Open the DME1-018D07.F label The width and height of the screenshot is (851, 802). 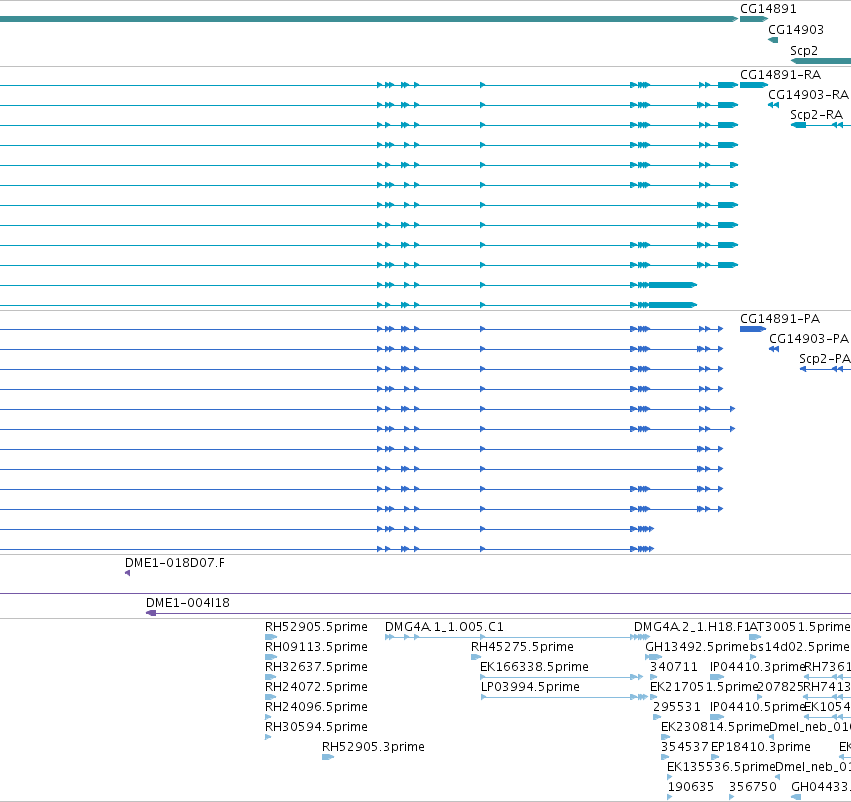pyautogui.click(x=175, y=563)
